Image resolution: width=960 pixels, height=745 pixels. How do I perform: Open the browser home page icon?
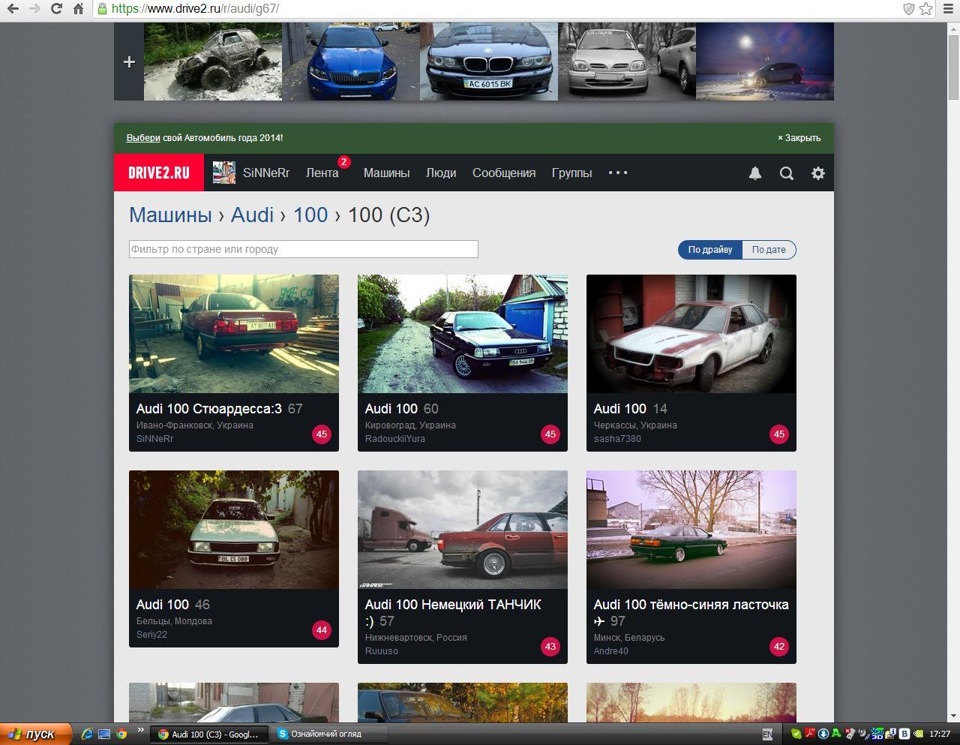tap(78, 9)
